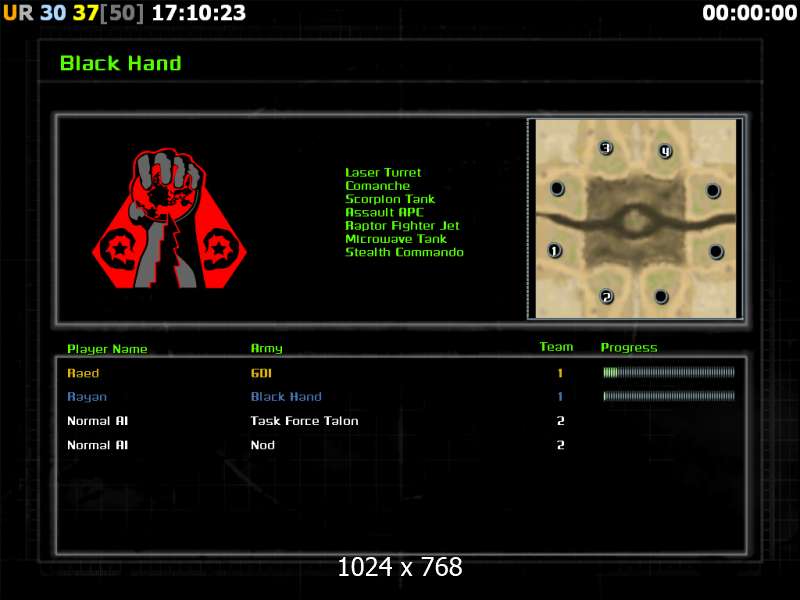Click the Task Force Talon army cell

305,421
